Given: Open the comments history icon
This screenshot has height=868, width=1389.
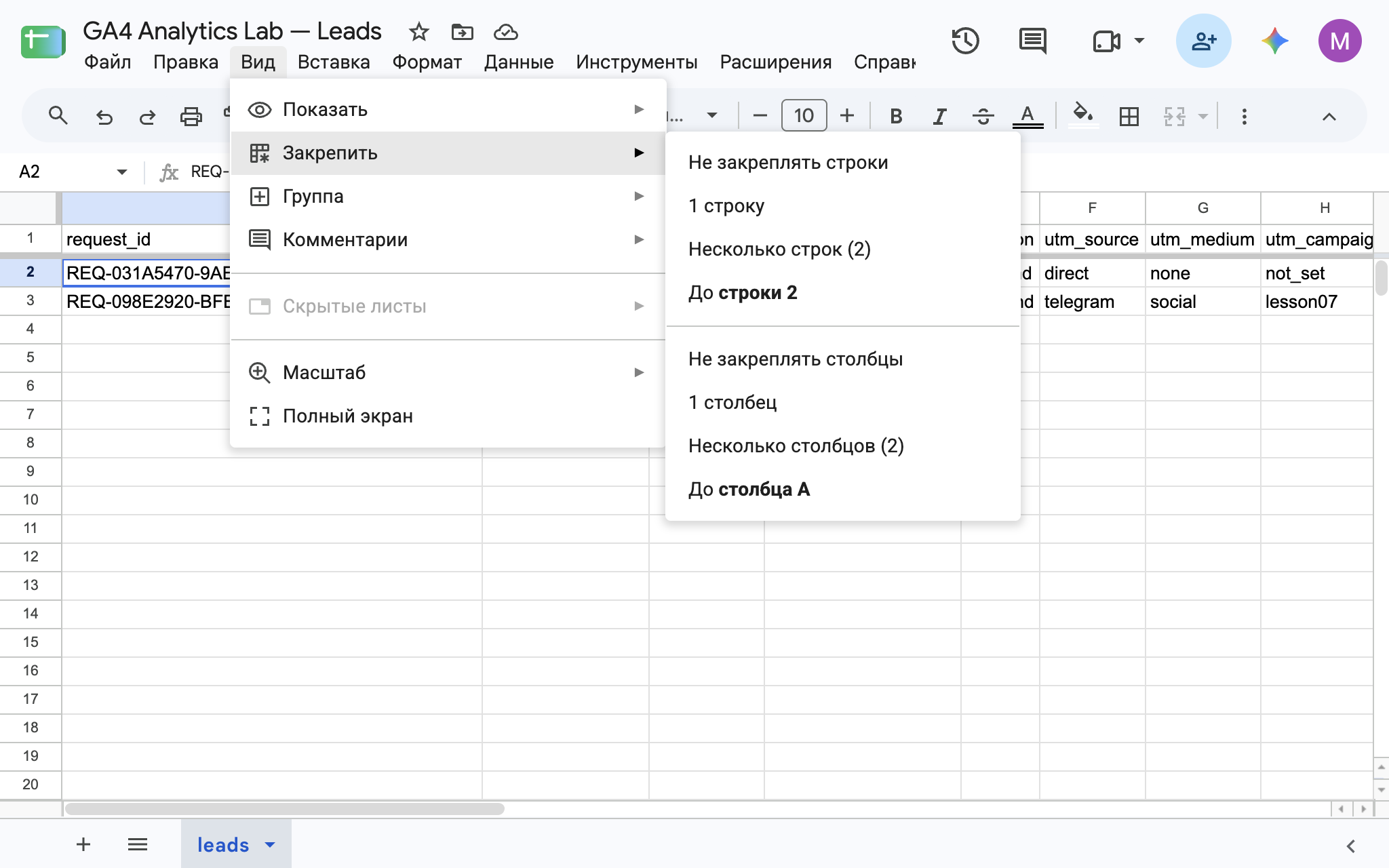Looking at the screenshot, I should (1033, 41).
